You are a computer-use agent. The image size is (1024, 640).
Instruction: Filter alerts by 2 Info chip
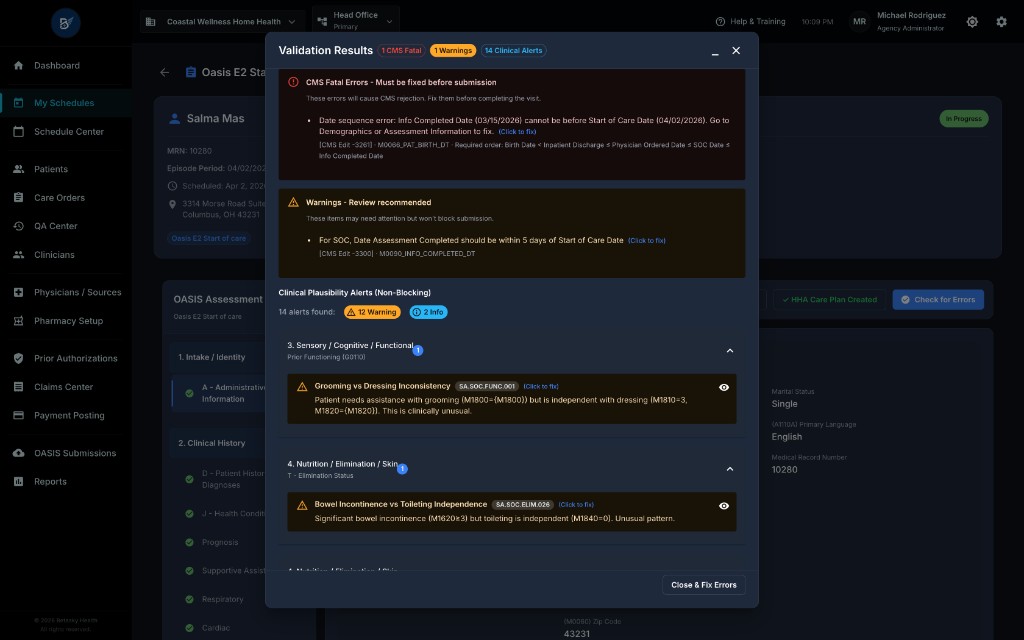pyautogui.click(x=428, y=312)
